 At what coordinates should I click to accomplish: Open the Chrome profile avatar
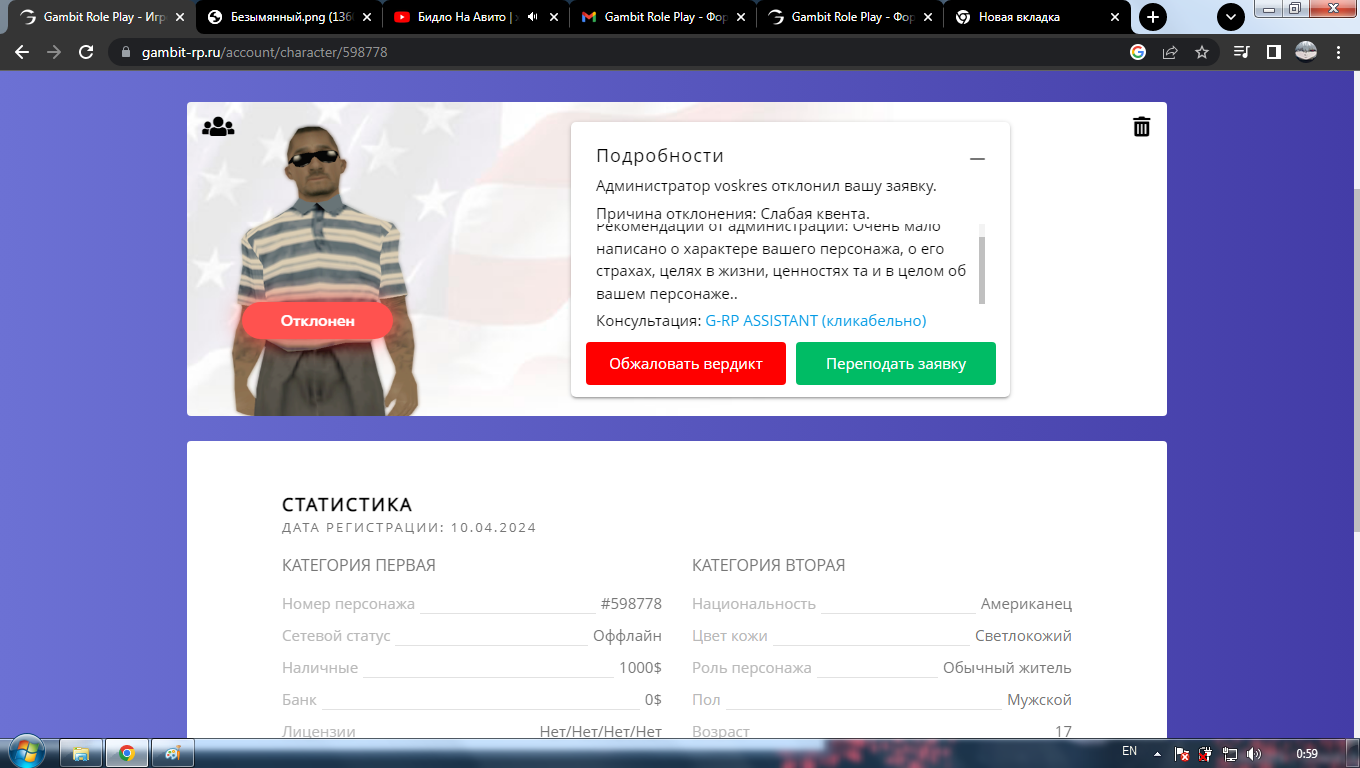point(1306,52)
